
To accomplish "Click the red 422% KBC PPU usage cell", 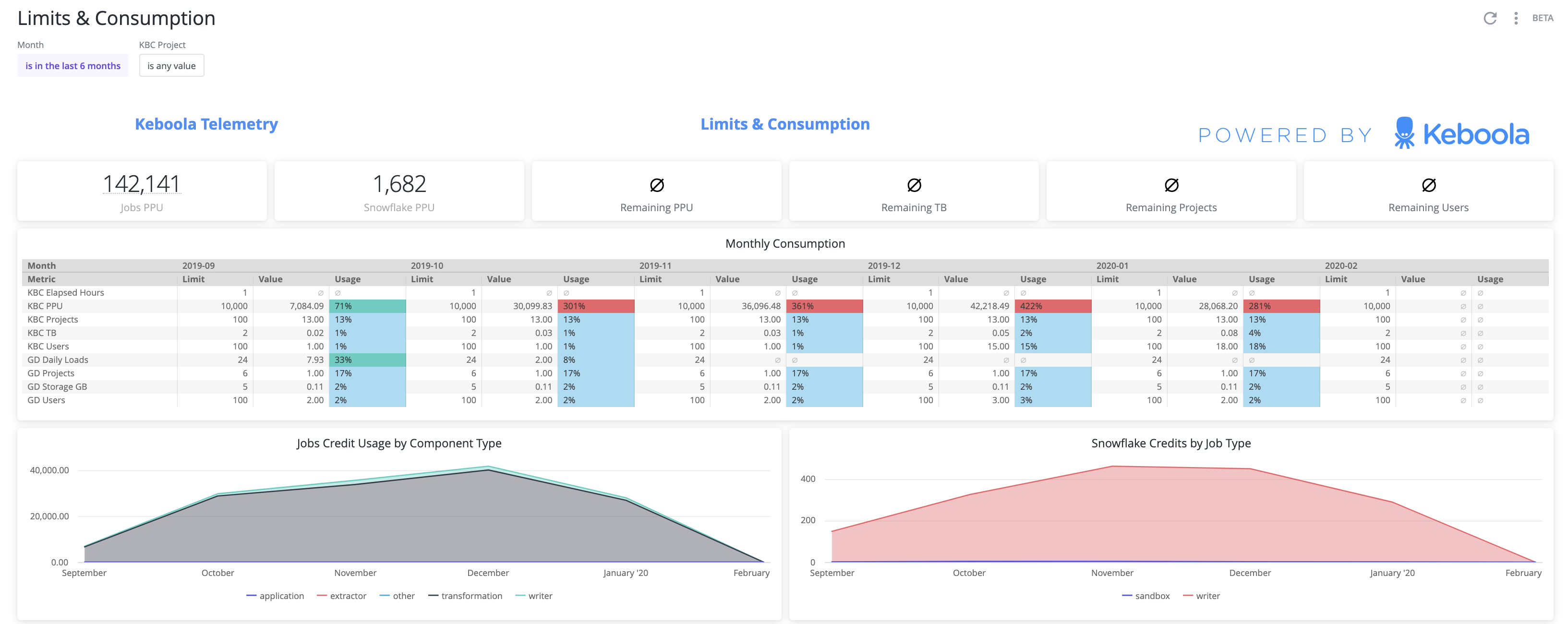I will [x=1053, y=306].
